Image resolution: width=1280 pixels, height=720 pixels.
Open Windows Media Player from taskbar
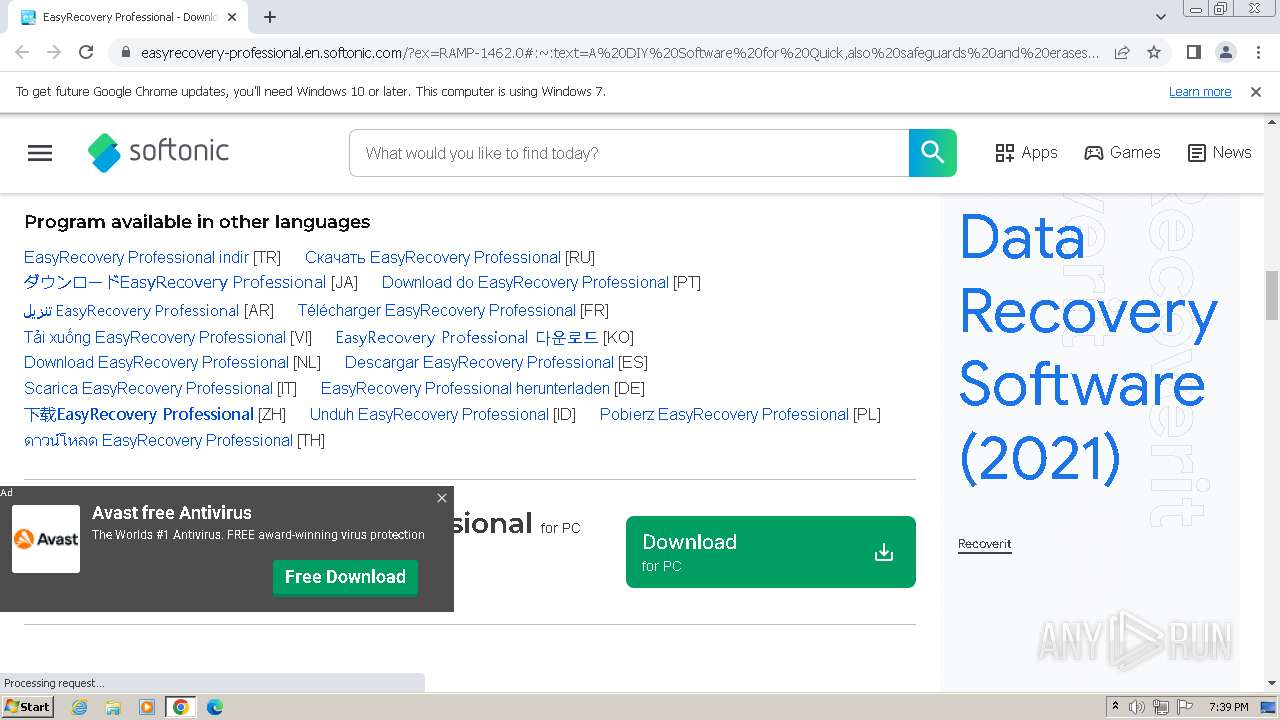coord(147,707)
